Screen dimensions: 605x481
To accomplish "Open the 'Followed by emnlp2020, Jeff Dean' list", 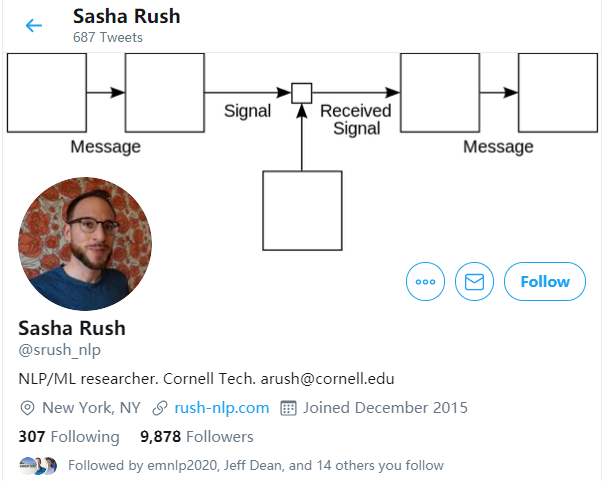I will pos(256,465).
